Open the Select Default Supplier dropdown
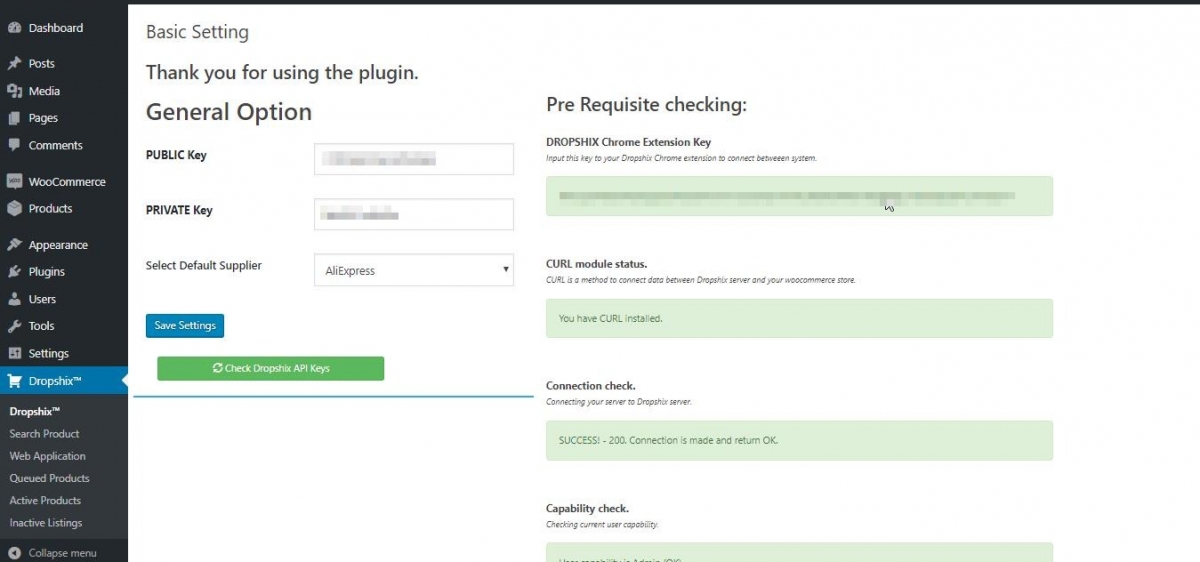The height and width of the screenshot is (562, 1200). pyautogui.click(x=413, y=270)
